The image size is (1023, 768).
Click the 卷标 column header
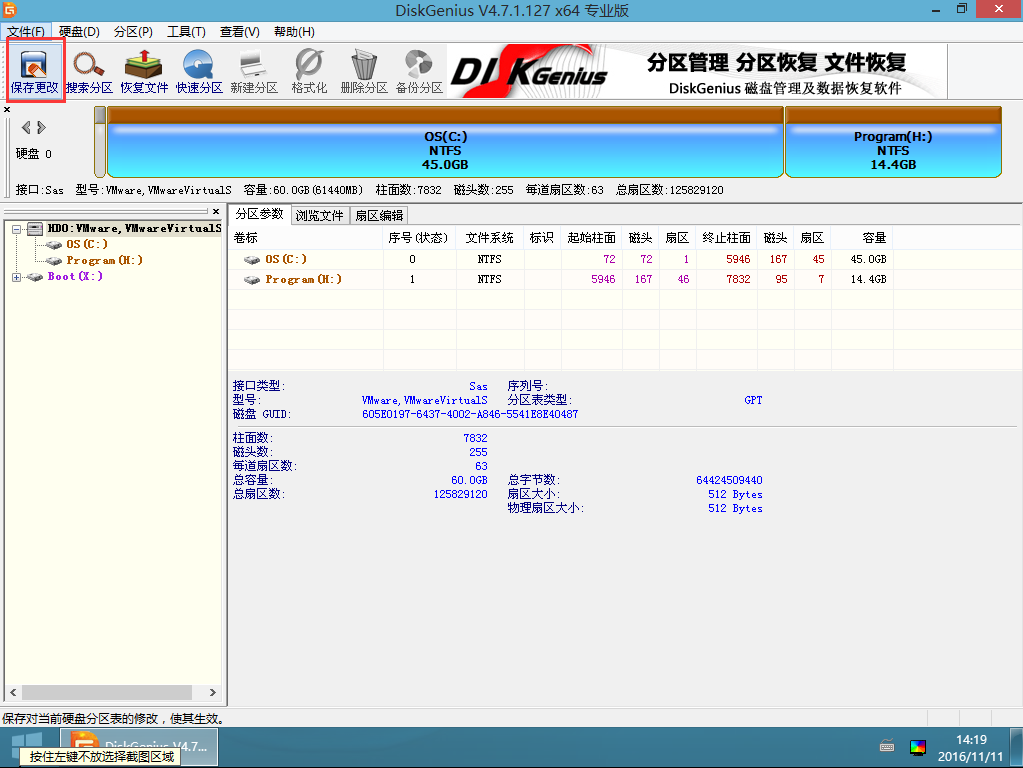click(305, 238)
